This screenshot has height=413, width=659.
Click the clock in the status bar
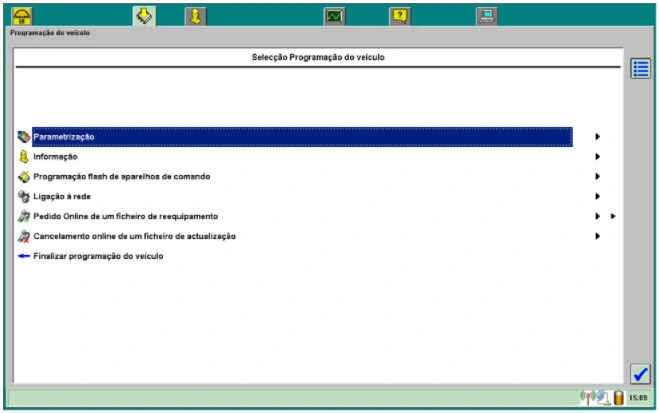click(x=638, y=399)
